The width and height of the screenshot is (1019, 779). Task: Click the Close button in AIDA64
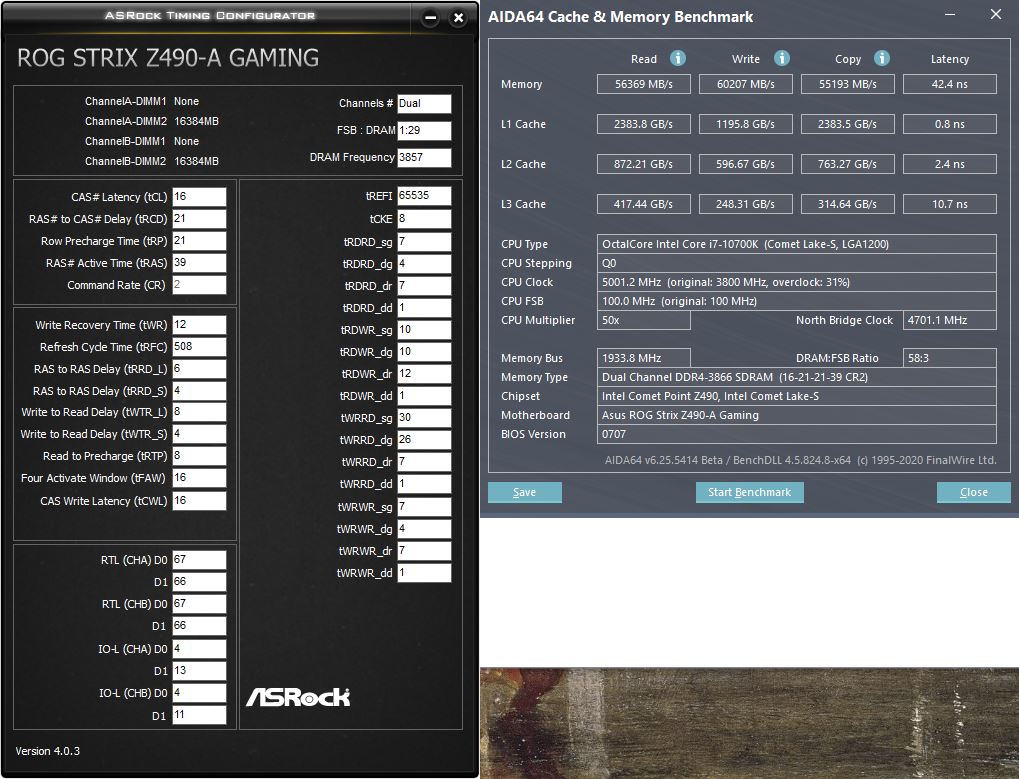[x=974, y=492]
